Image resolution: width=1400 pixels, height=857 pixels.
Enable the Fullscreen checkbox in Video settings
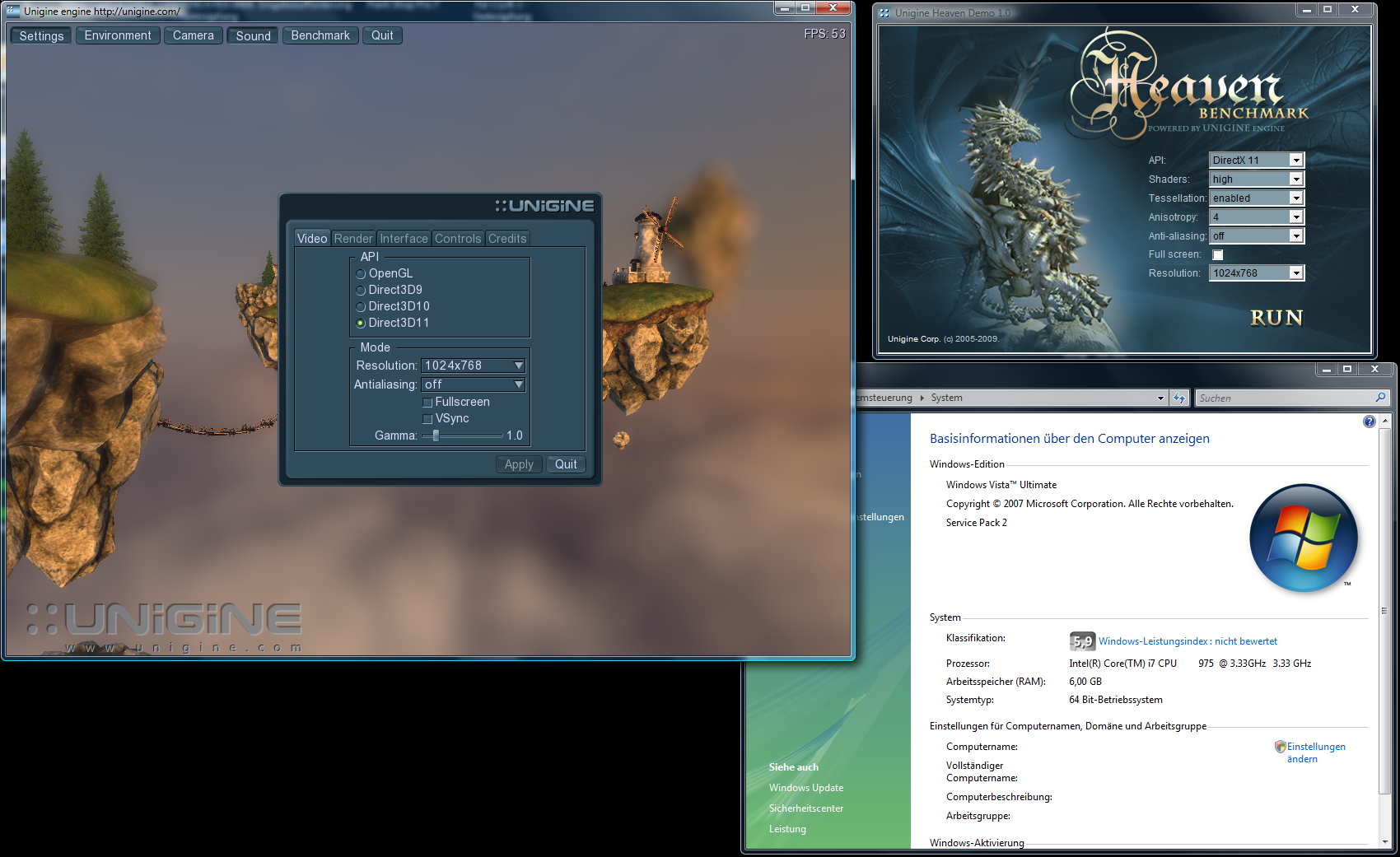(427, 403)
